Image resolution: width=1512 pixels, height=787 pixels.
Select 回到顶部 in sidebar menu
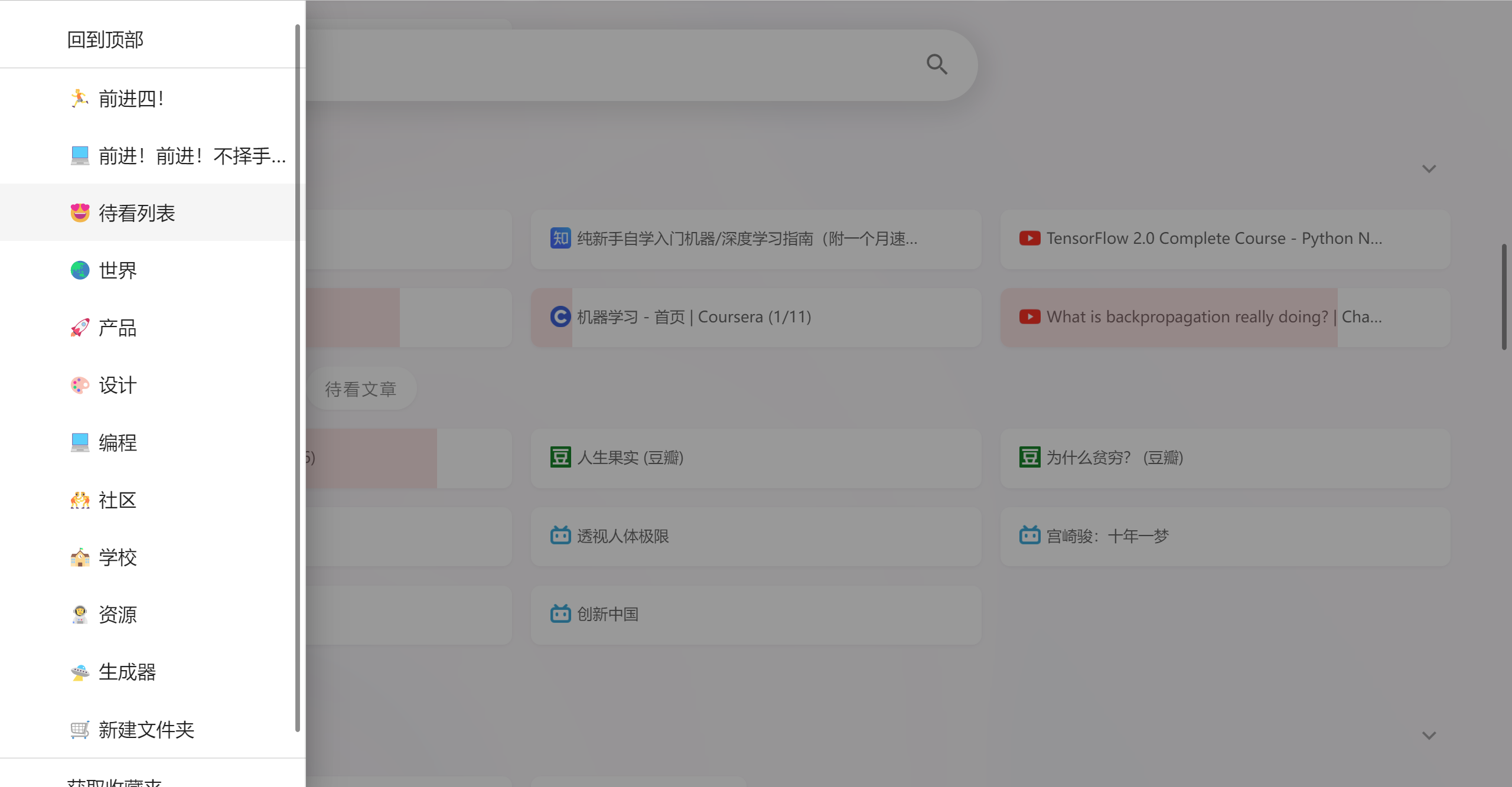click(x=105, y=40)
